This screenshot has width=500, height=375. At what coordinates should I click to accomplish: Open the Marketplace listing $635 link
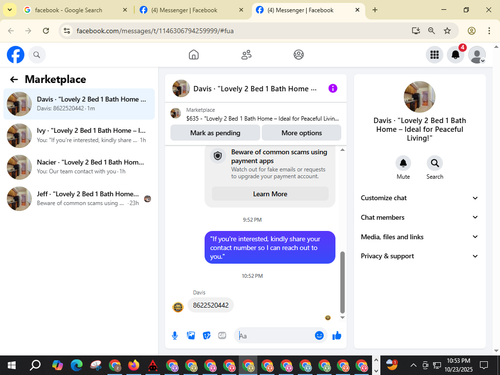coord(256,114)
